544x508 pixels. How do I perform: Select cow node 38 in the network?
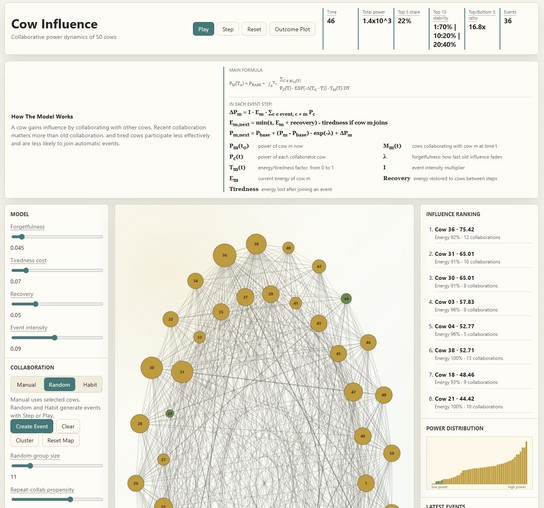click(256, 244)
